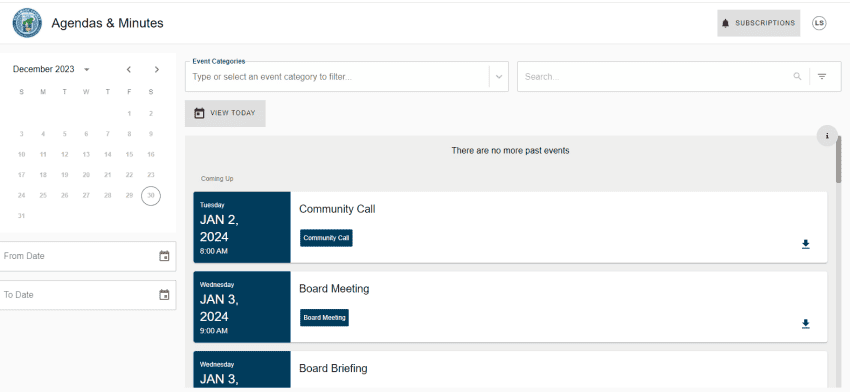Click the search magnifier icon
The height and width of the screenshot is (392, 850).
pyautogui.click(x=797, y=76)
